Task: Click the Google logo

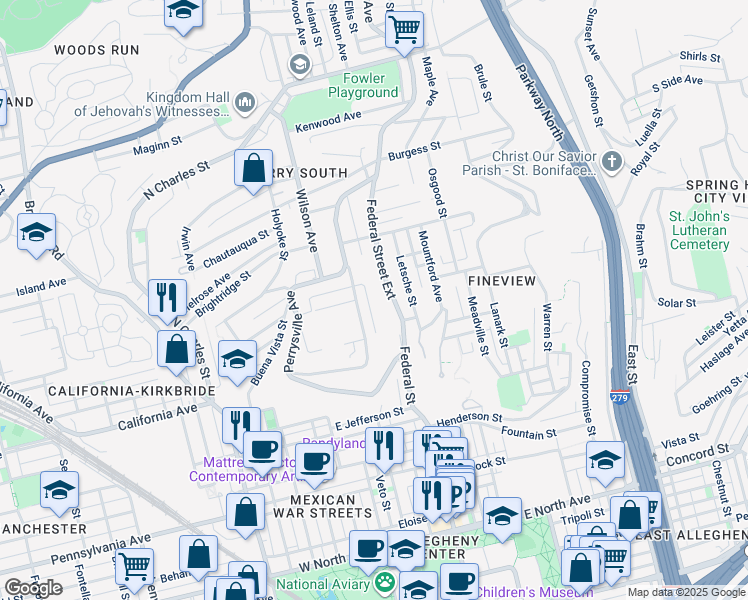Action: click(33, 588)
